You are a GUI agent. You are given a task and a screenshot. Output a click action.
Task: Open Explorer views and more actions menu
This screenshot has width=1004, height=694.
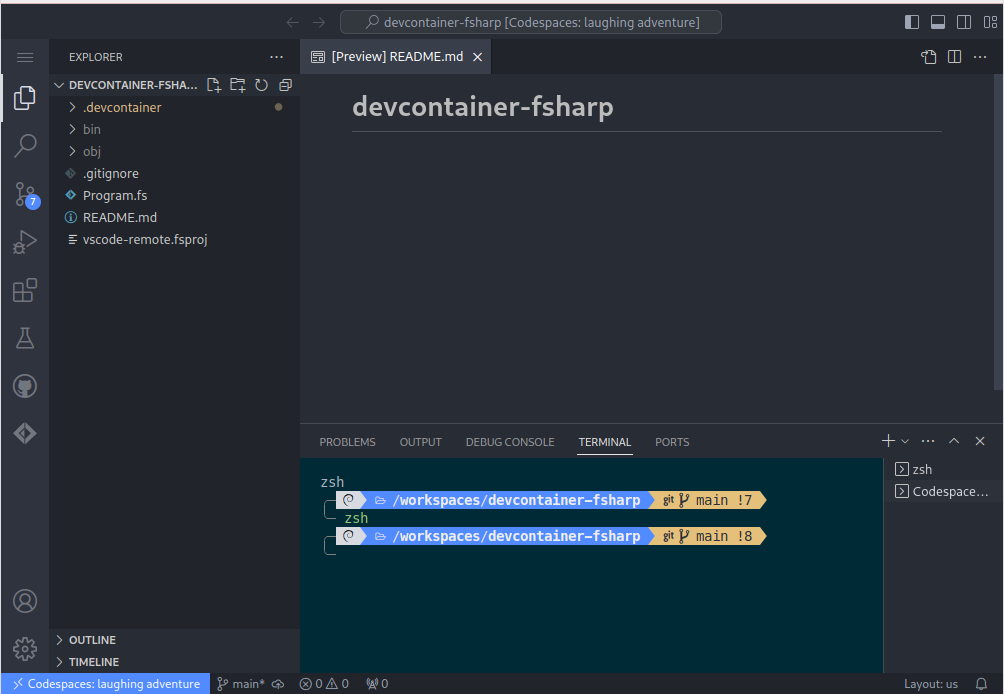coord(277,57)
